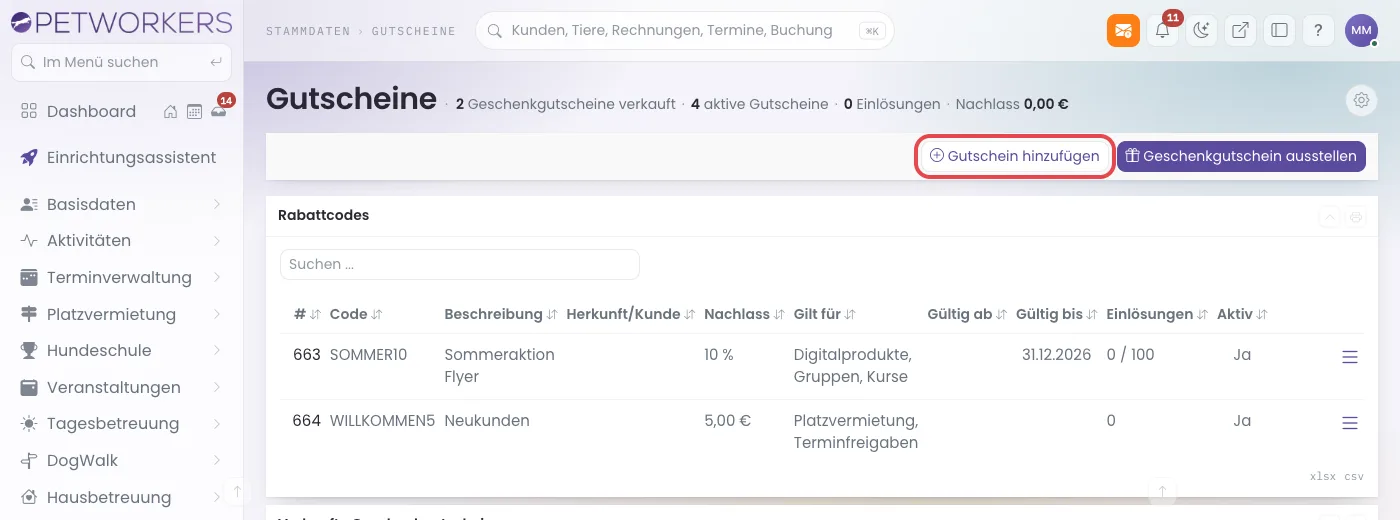The height and width of the screenshot is (520, 1400).
Task: Click the Petworkers logo
Action: click(120, 21)
